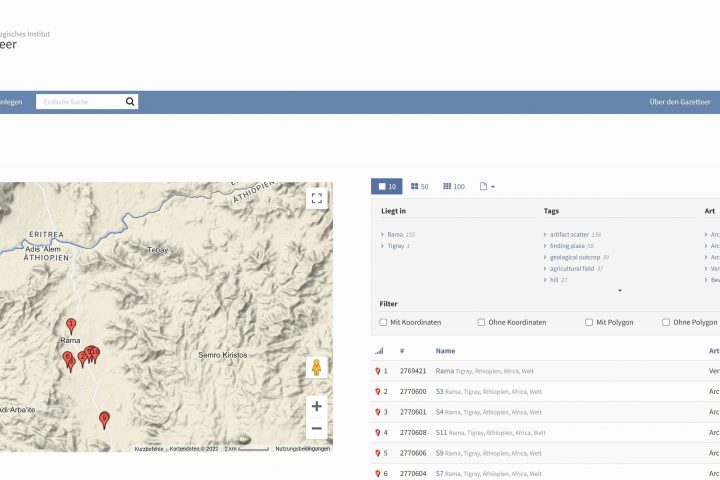
Task: Check the Mit Polygon filter
Action: pos(589,322)
